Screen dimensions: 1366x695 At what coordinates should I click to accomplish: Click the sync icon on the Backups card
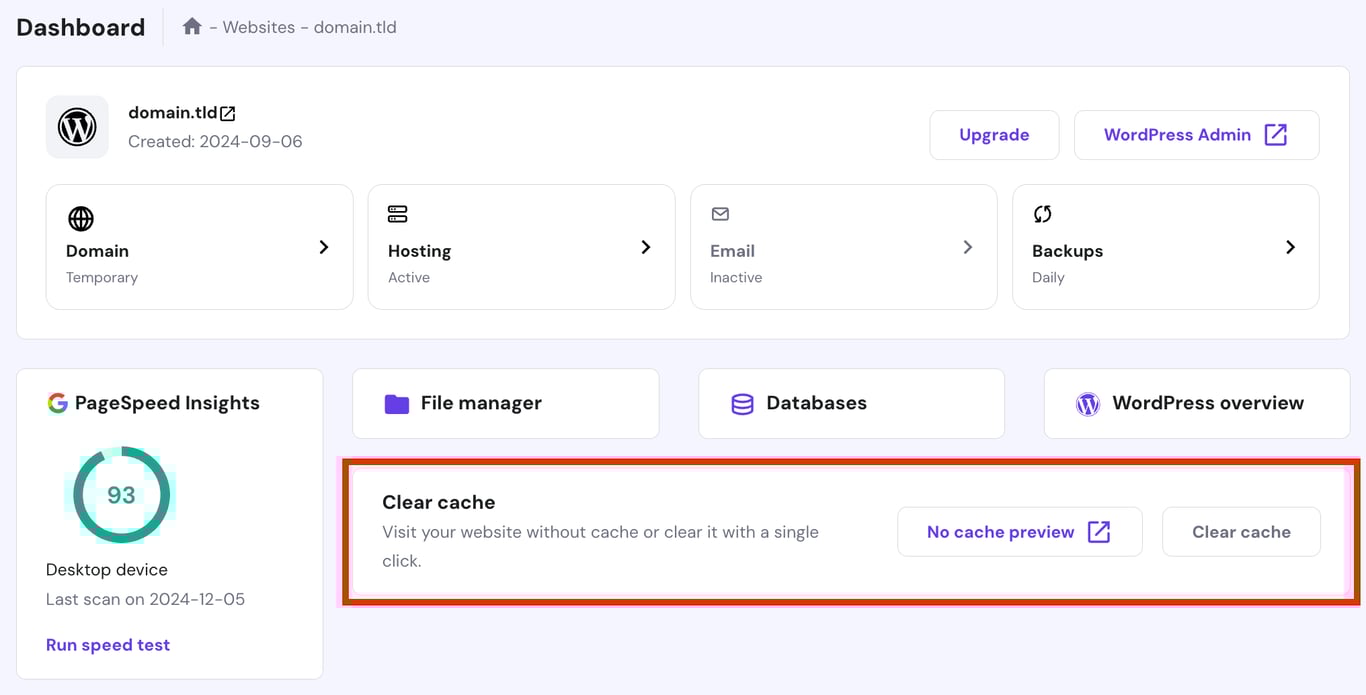pyautogui.click(x=1042, y=213)
